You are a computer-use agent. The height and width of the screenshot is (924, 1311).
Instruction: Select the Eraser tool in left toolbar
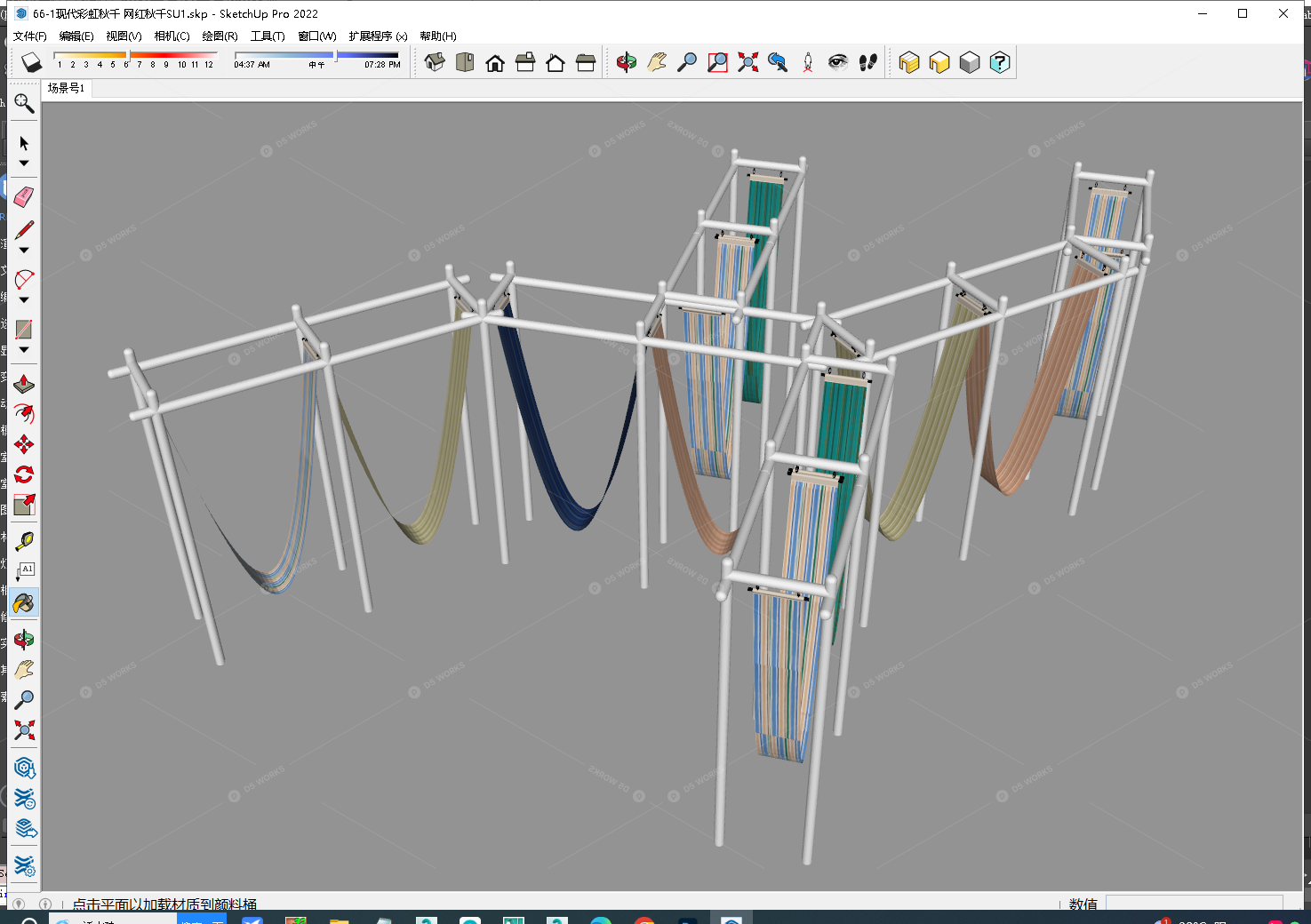pos(24,196)
